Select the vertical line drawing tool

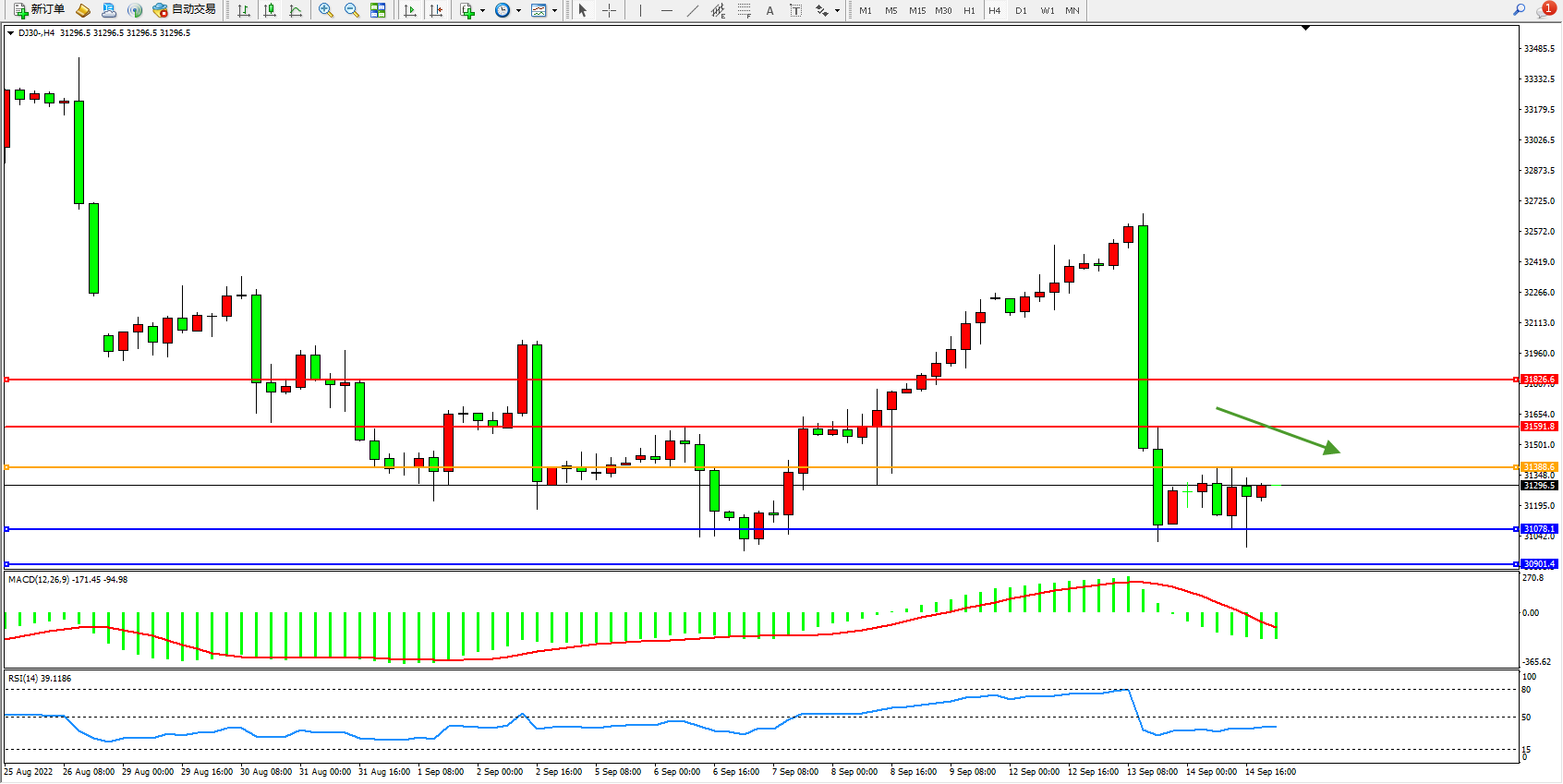(640, 10)
